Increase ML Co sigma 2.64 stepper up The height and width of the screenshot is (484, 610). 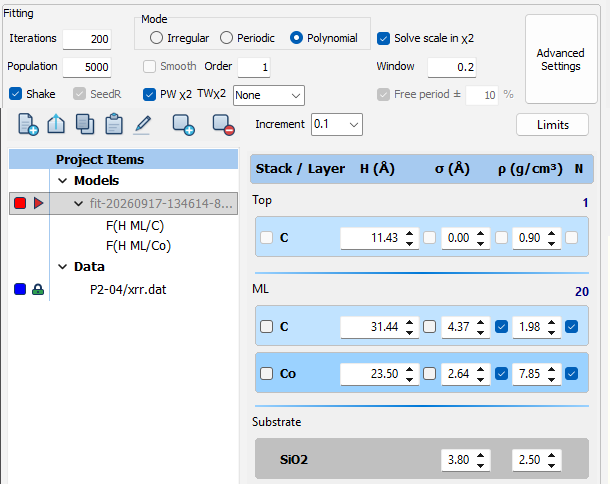[480, 369]
